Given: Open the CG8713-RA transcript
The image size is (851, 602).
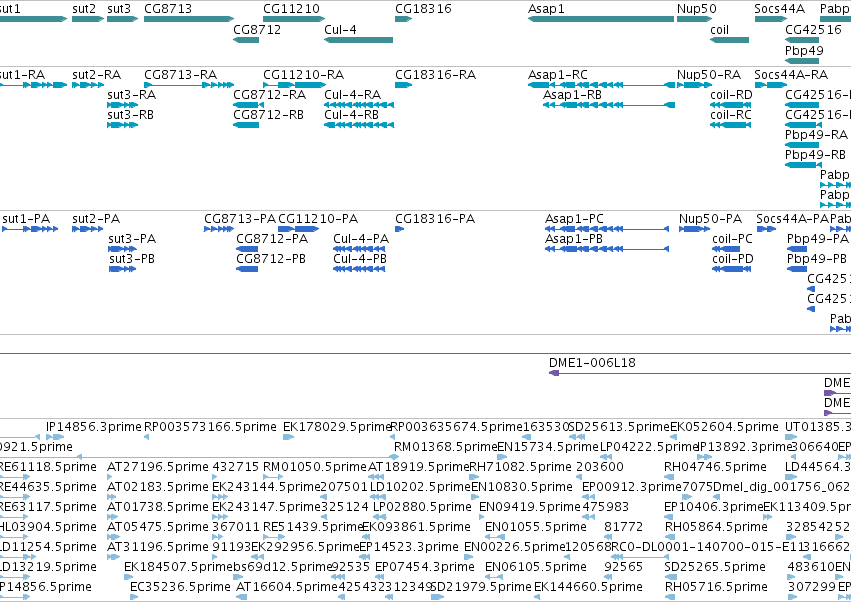Looking at the screenshot, I should click(189, 85).
